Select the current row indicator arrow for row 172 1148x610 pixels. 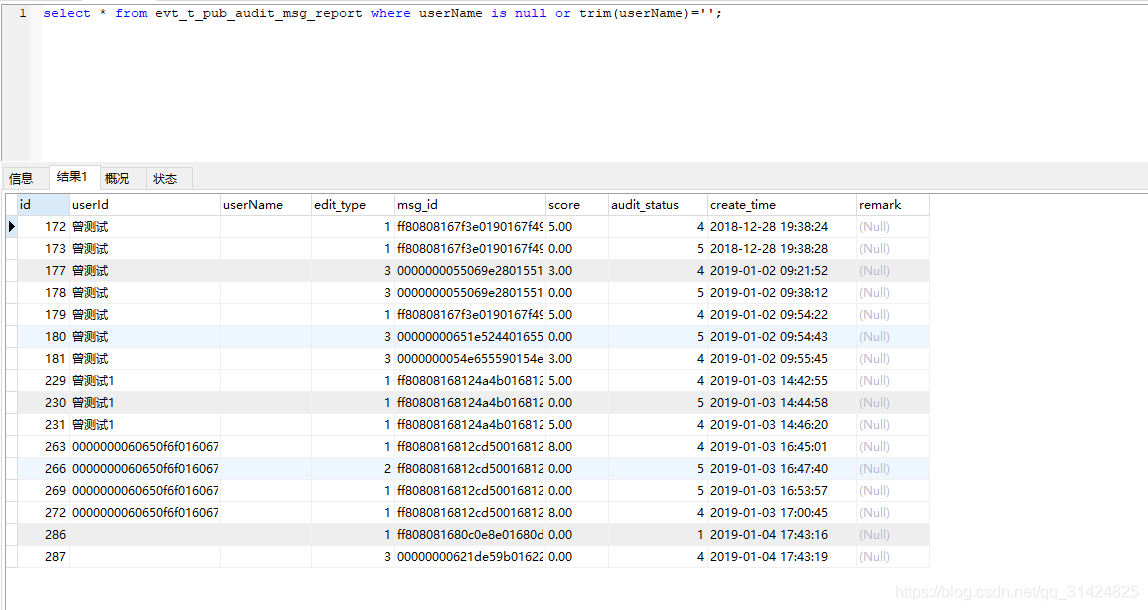[x=12, y=227]
